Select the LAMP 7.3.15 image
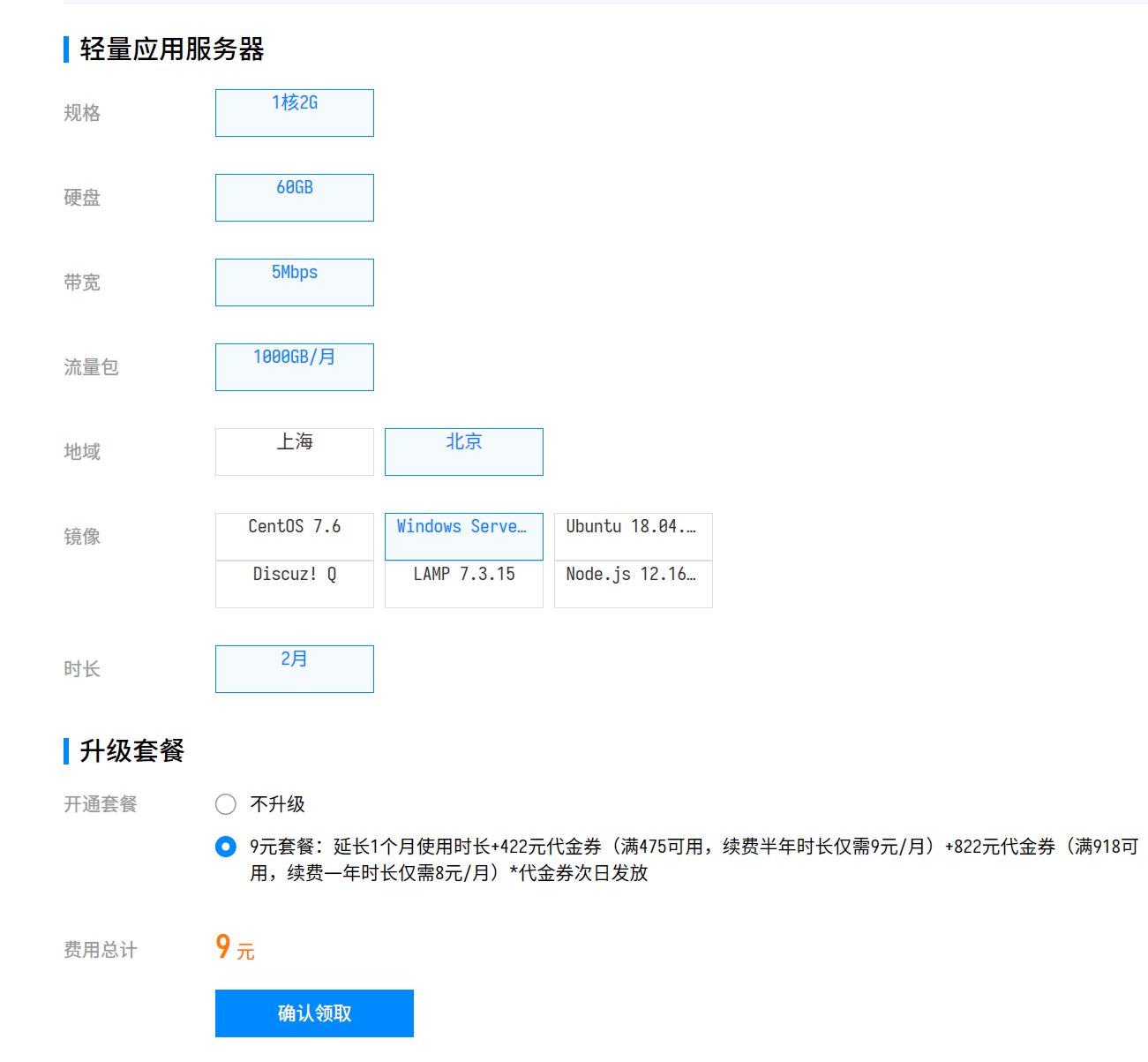The image size is (1148, 1062). coord(463,584)
